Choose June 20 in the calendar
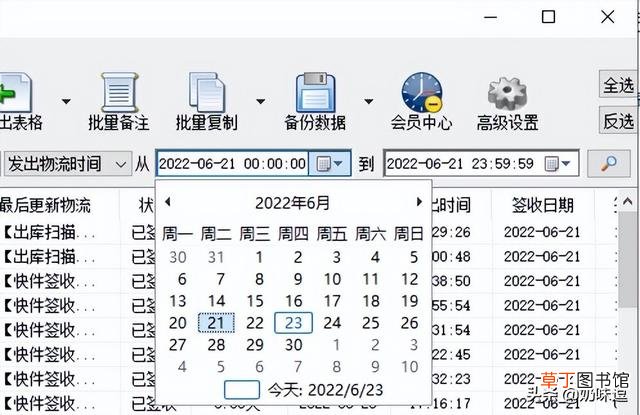This screenshot has height=415, width=640. click(x=178, y=323)
